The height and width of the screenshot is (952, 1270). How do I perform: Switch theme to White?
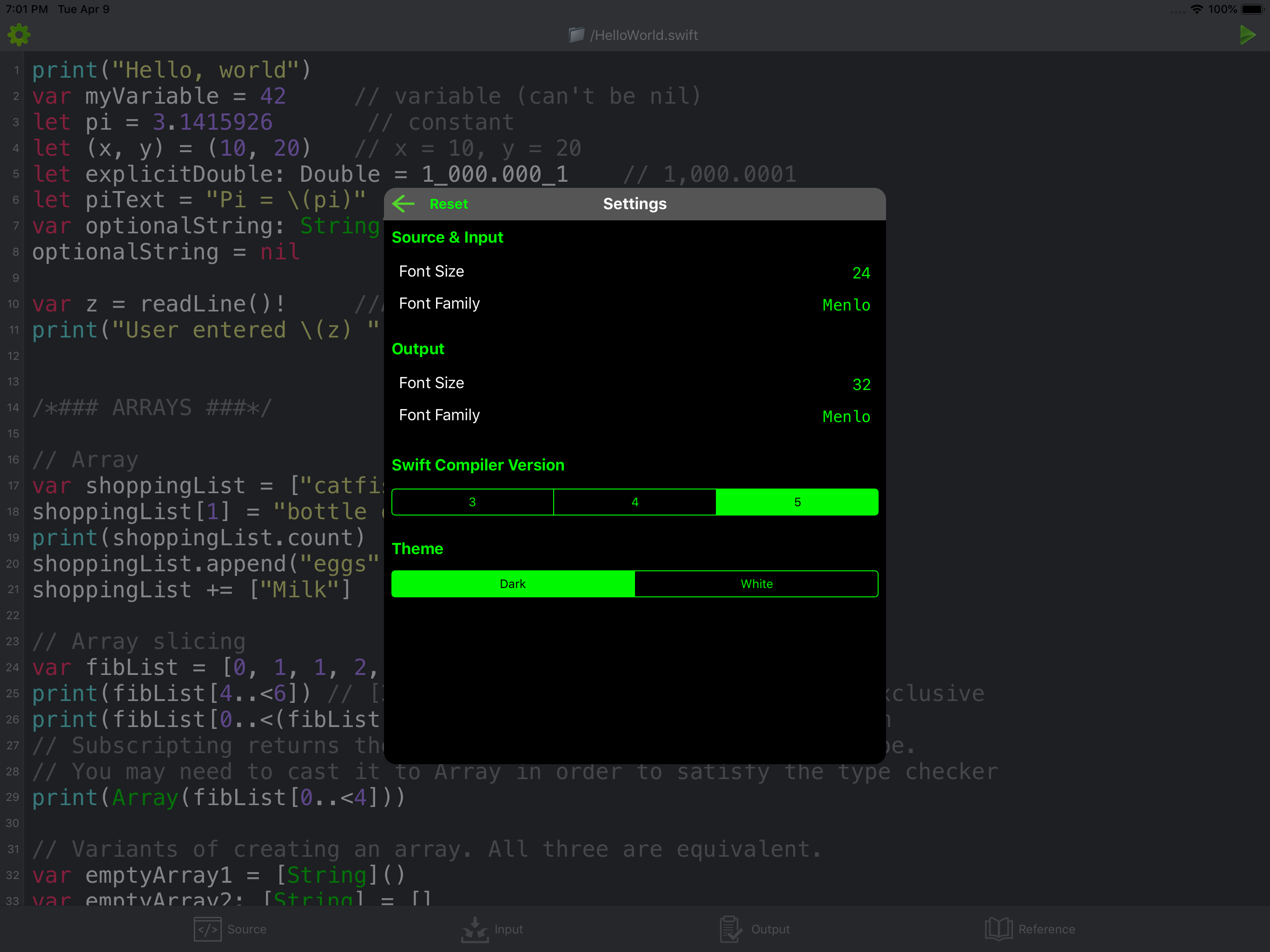pyautogui.click(x=756, y=584)
